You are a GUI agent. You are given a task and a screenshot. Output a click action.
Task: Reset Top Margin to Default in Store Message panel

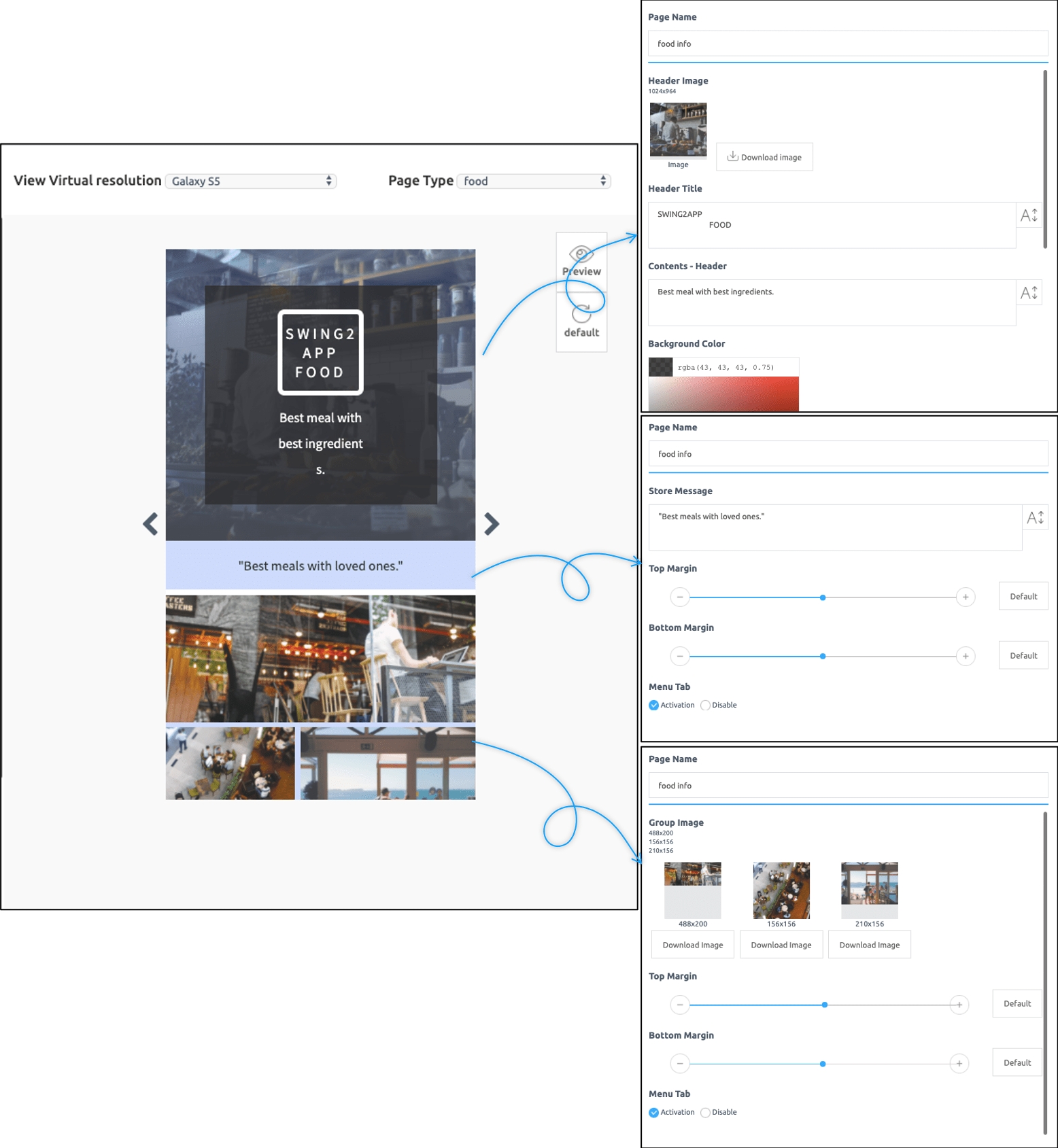click(x=1023, y=596)
